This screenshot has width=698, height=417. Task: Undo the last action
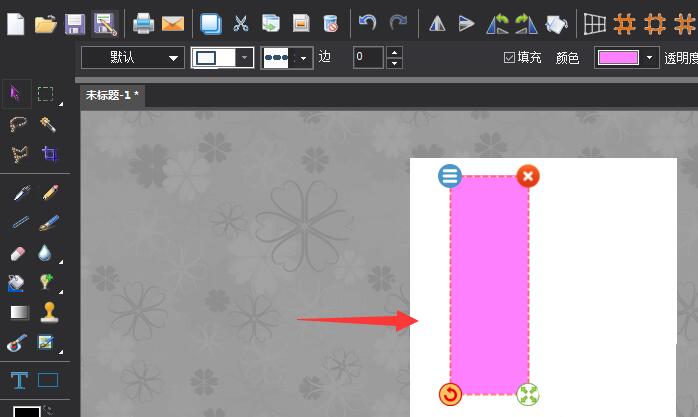pyautogui.click(x=368, y=22)
